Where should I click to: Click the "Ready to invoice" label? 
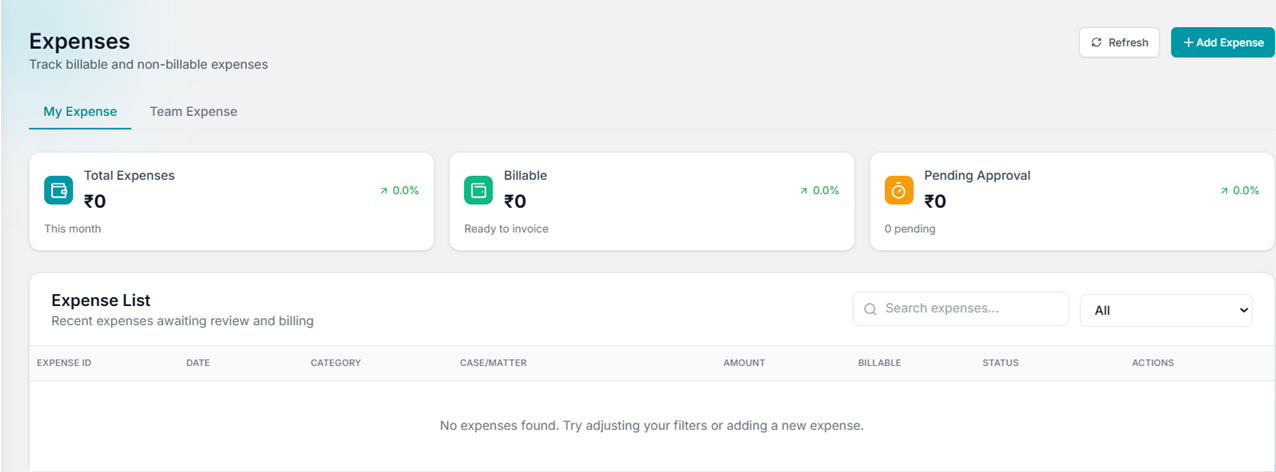pos(506,229)
